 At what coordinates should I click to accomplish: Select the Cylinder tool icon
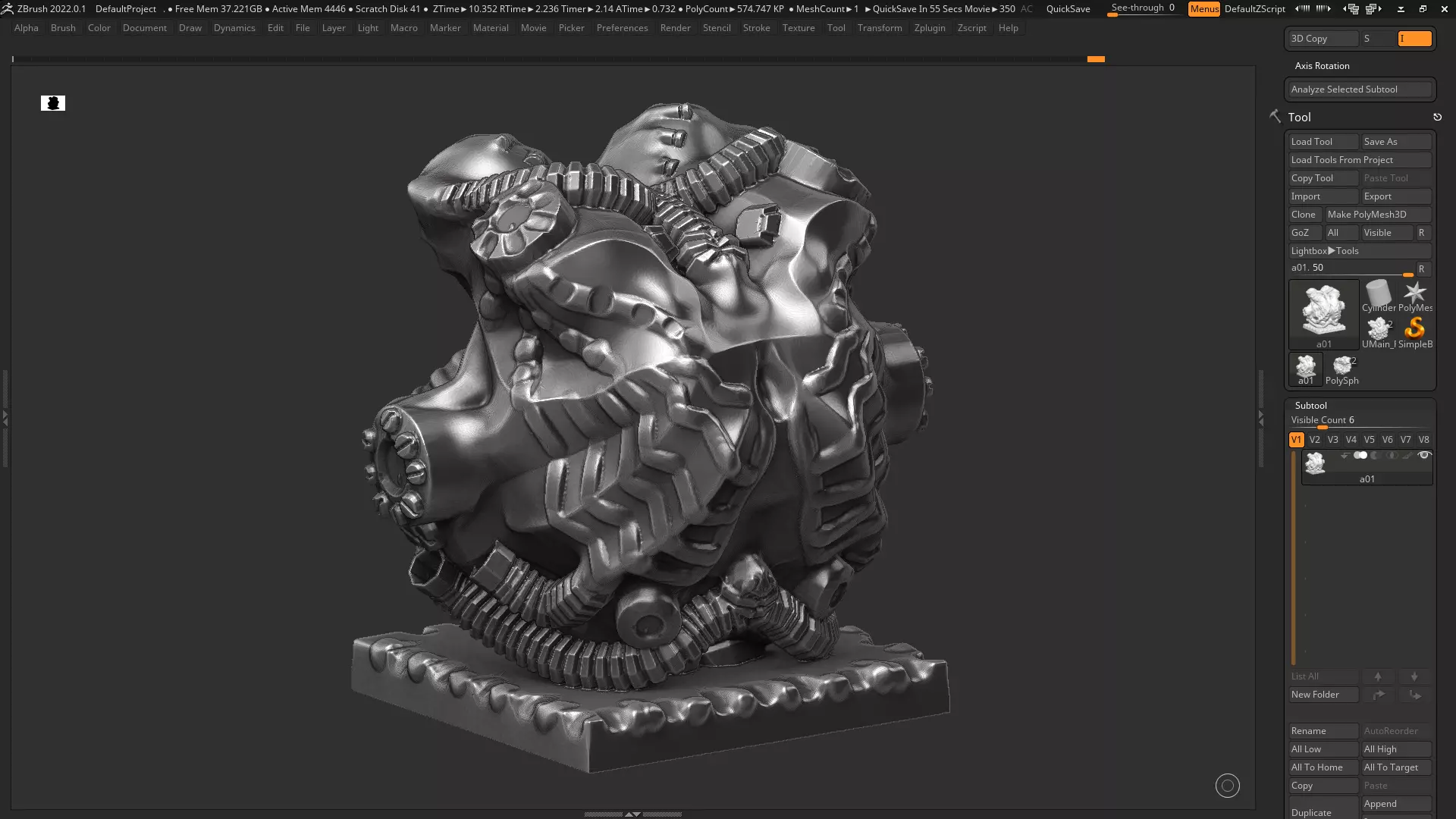(1379, 296)
